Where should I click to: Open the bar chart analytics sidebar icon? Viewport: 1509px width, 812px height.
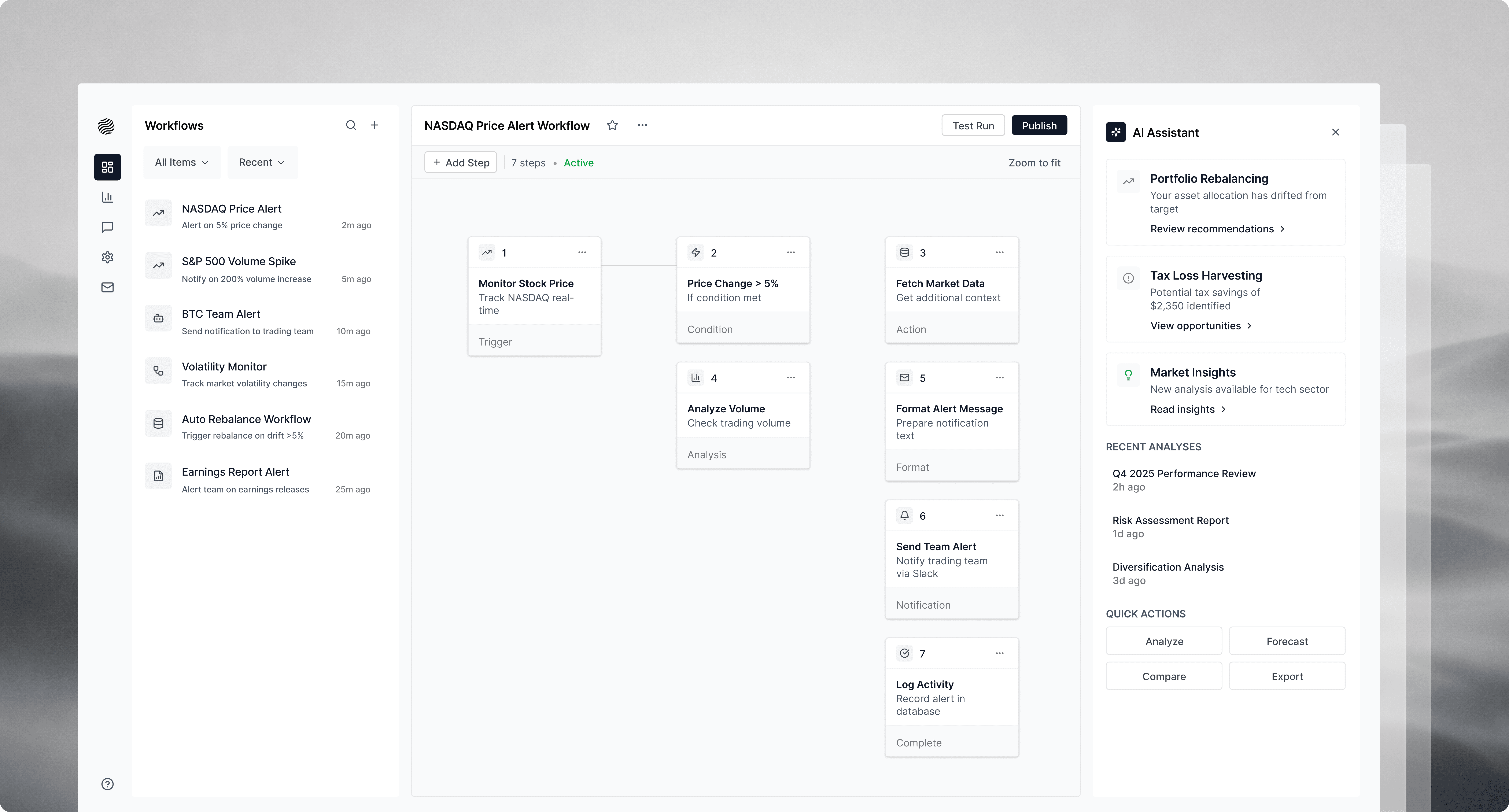tap(107, 198)
